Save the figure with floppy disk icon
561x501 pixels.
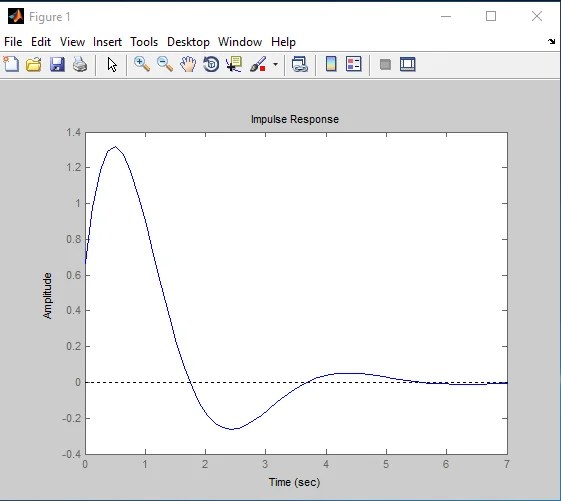[57, 65]
